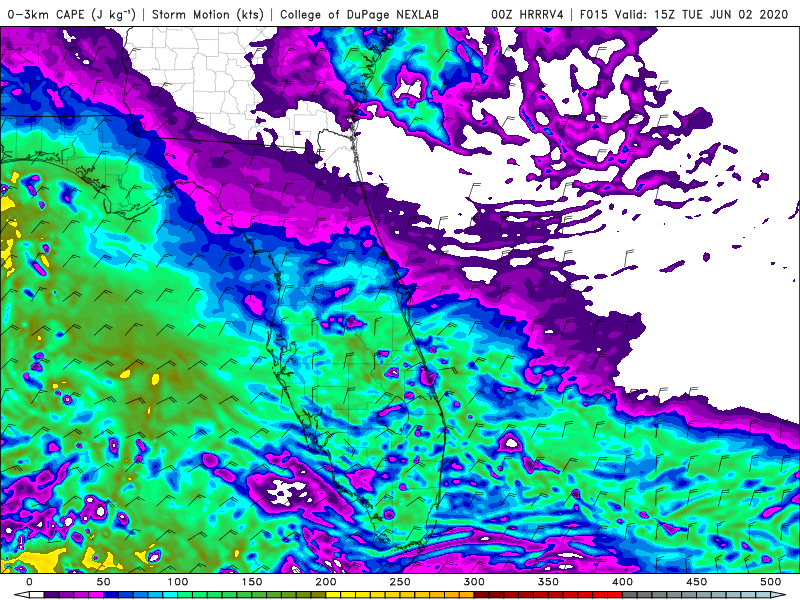Click the '400' color scale label
The height and width of the screenshot is (600, 800).
(x=622, y=582)
